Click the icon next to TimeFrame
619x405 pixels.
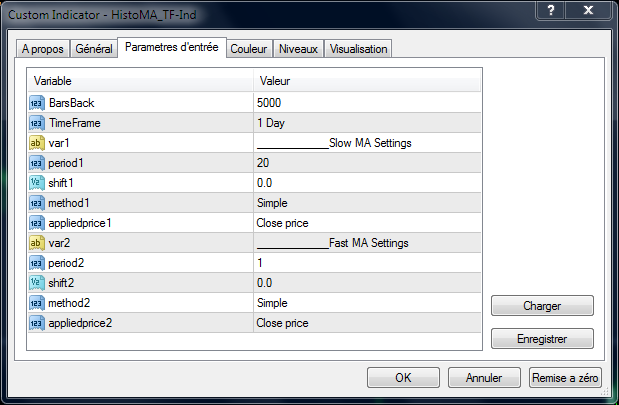(38, 123)
